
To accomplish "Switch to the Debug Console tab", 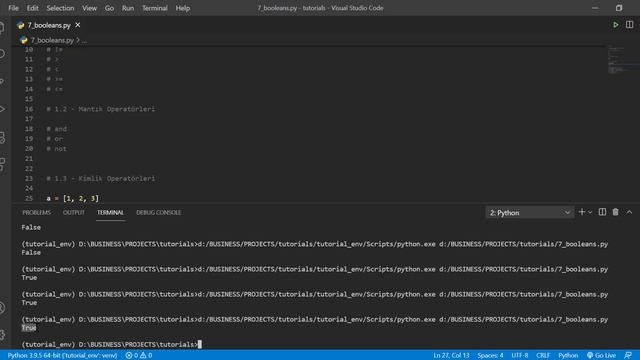I will tap(158, 213).
